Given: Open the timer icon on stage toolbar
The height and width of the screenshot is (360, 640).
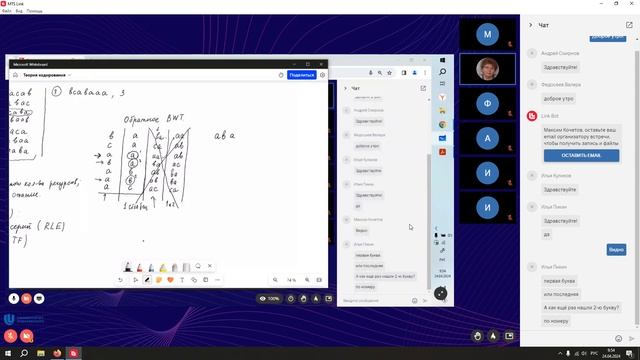Looking at the screenshot, I should tap(291, 299).
